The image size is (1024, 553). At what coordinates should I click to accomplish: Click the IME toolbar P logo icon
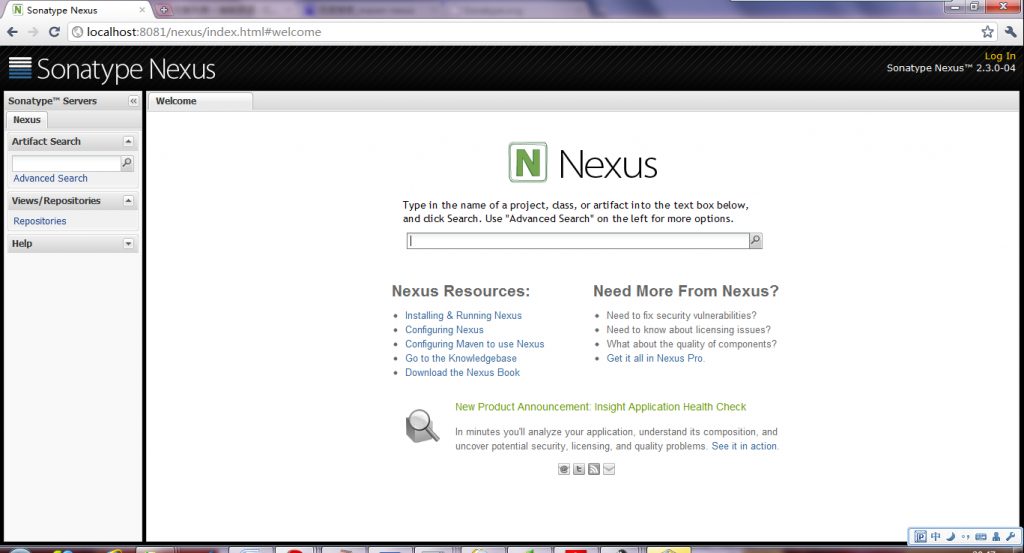tap(920, 537)
